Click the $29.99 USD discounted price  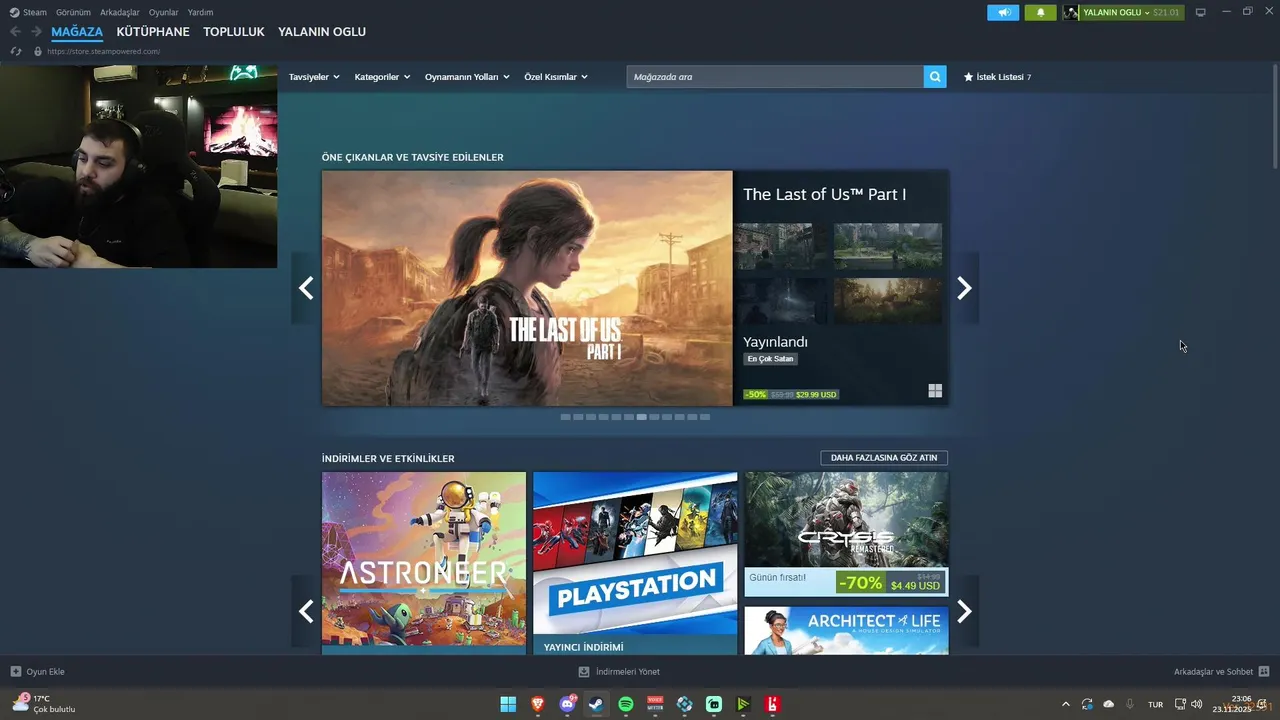(x=816, y=394)
